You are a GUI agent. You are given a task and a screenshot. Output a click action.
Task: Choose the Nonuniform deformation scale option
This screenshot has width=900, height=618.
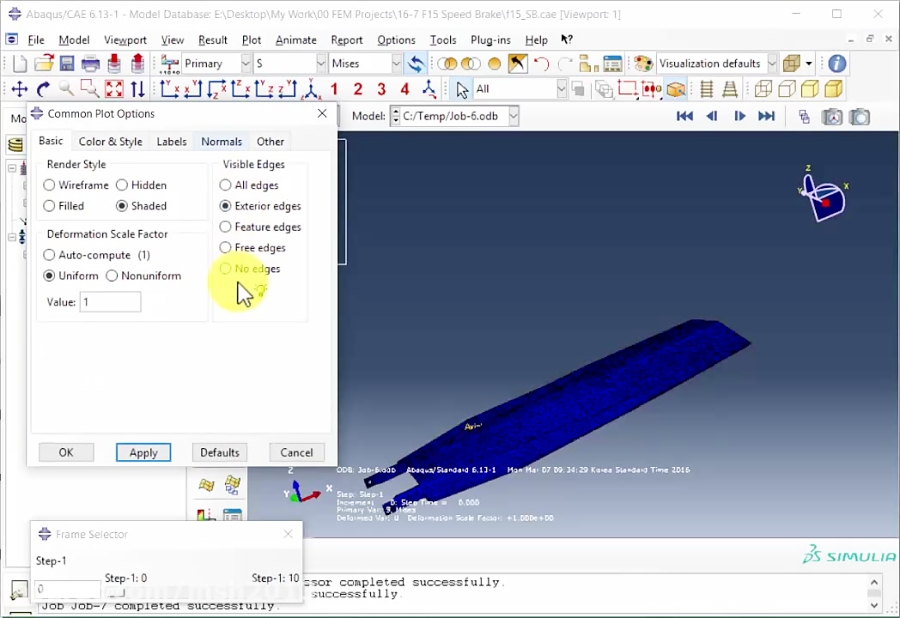click(x=111, y=275)
